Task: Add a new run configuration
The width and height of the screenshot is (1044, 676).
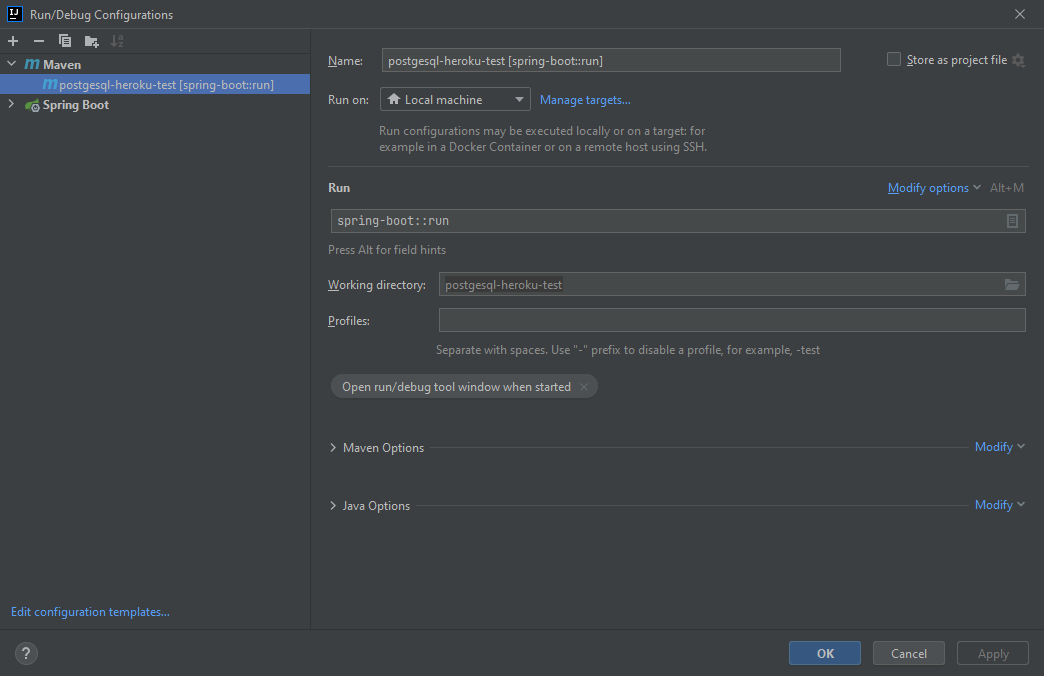Action: coord(13,41)
